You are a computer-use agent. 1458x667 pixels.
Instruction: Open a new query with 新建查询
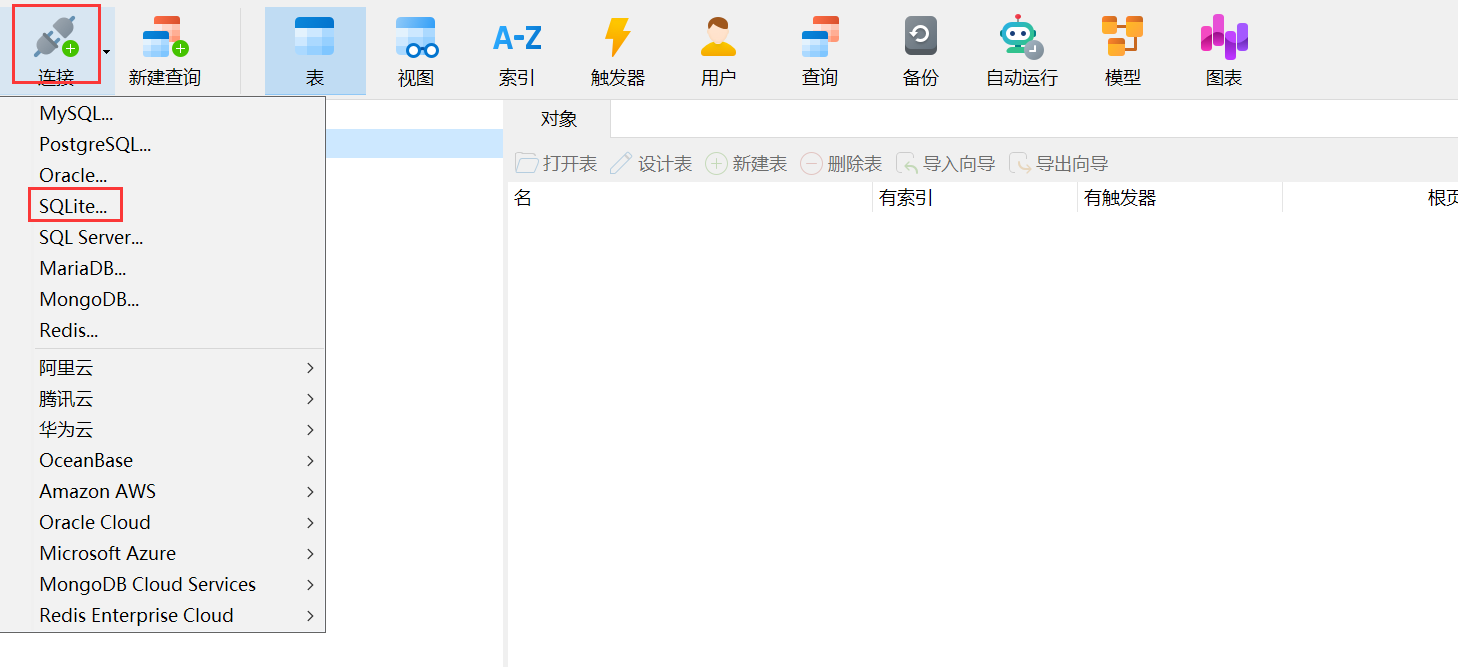(x=163, y=45)
